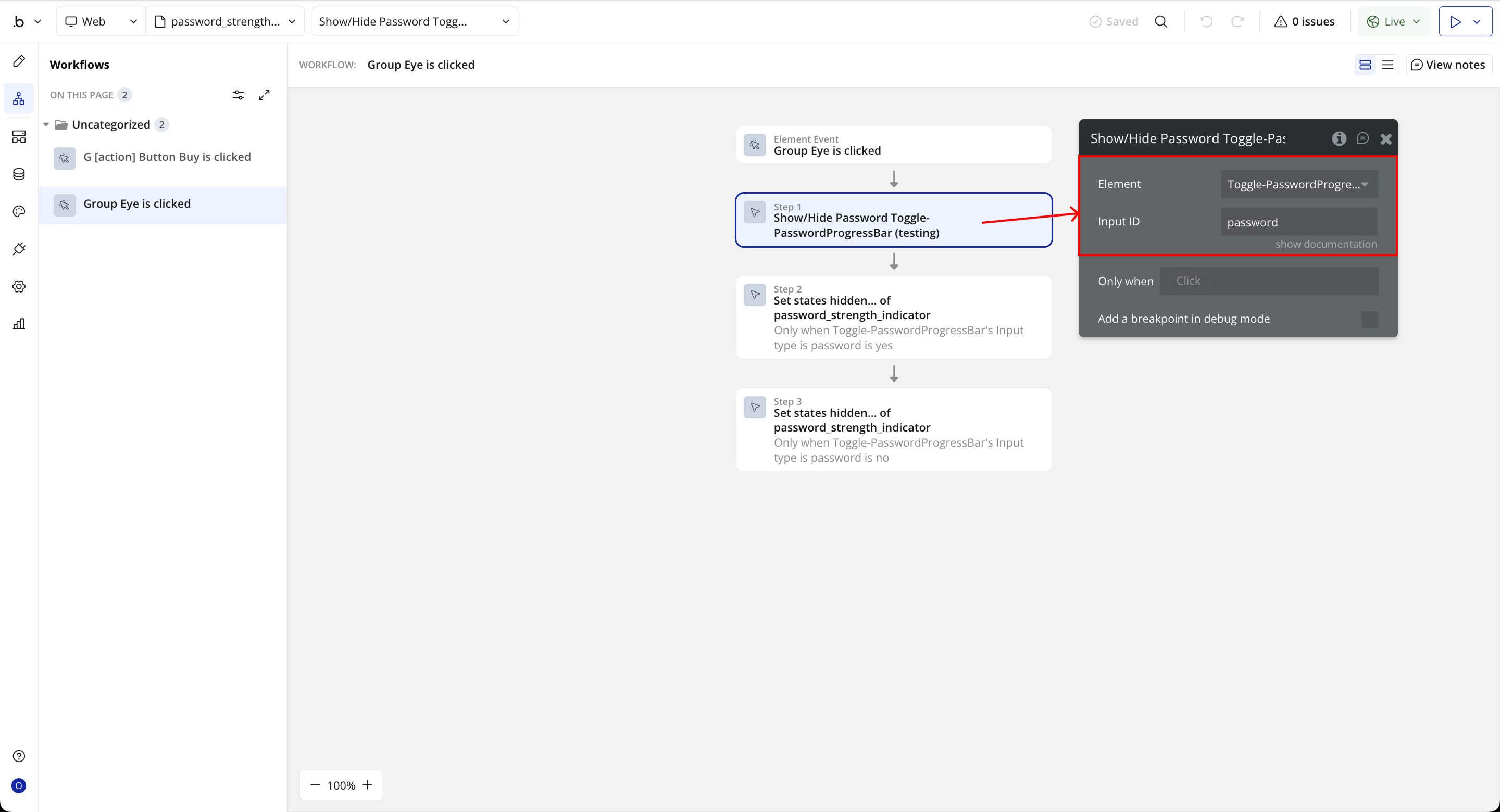Image resolution: width=1500 pixels, height=812 pixels.
Task: Click the zoom in plus button
Action: pos(367,784)
